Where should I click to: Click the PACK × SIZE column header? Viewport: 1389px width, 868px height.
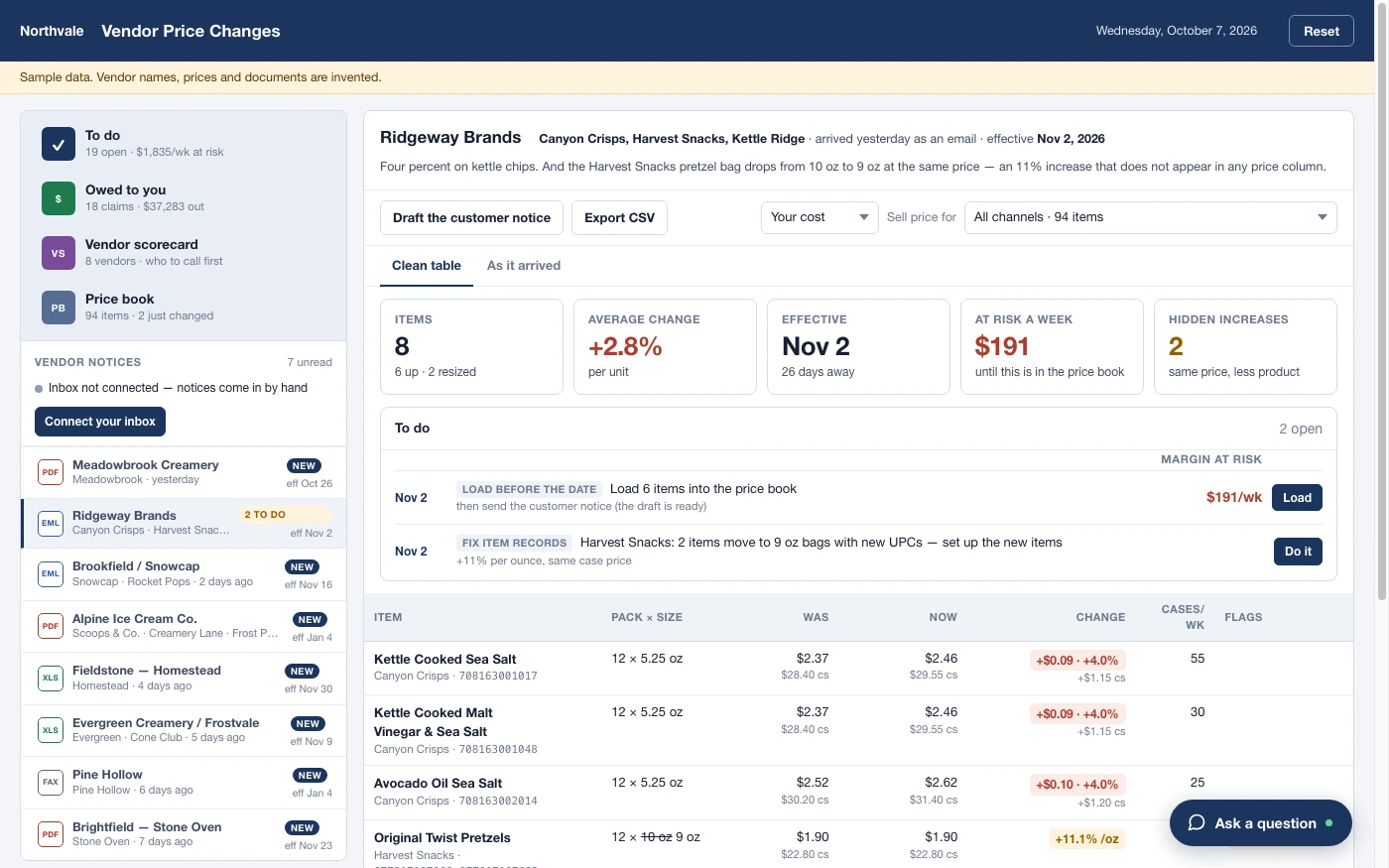(647, 617)
